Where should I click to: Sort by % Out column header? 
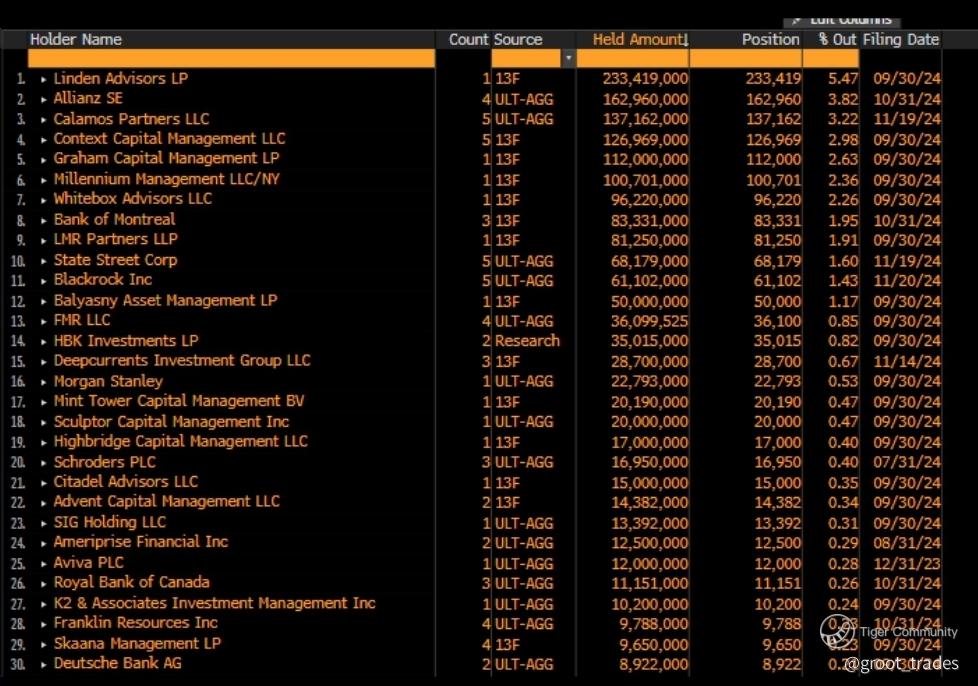[838, 39]
